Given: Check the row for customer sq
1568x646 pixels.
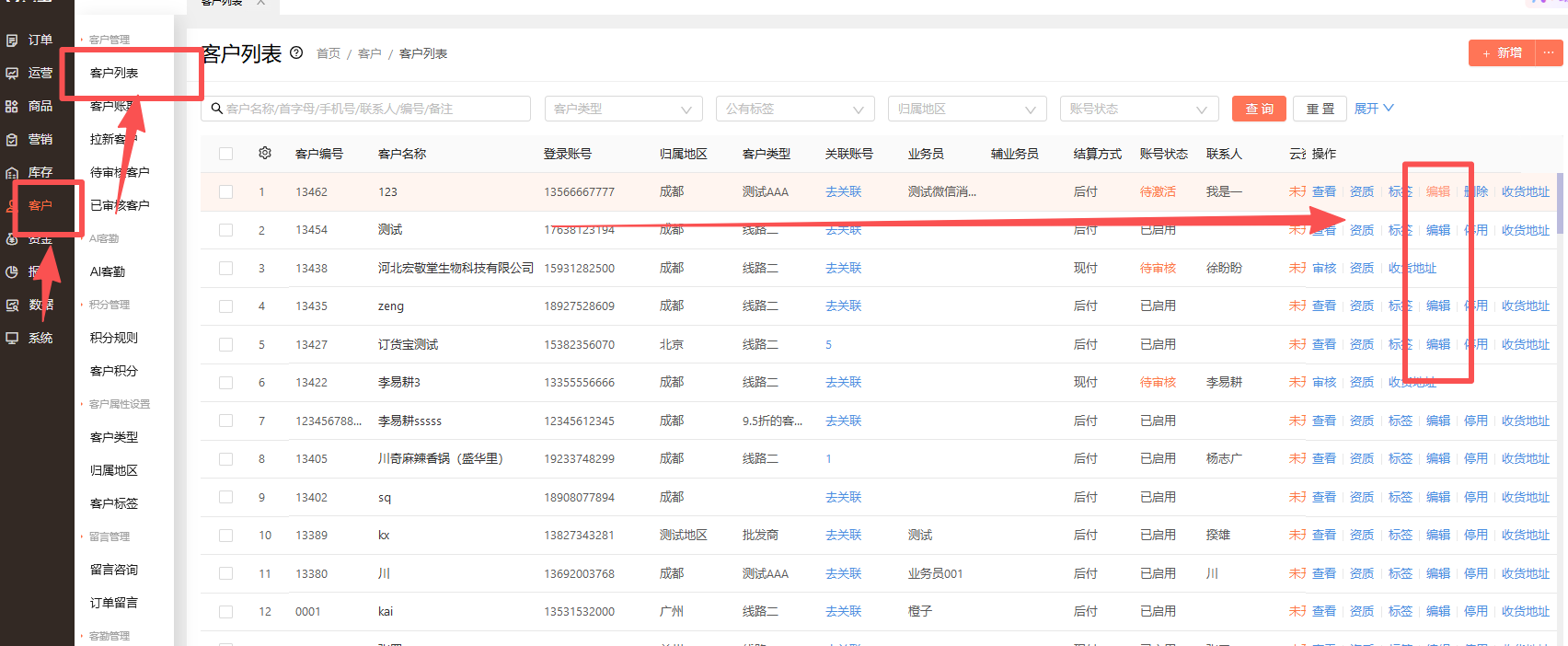Looking at the screenshot, I should [226, 497].
